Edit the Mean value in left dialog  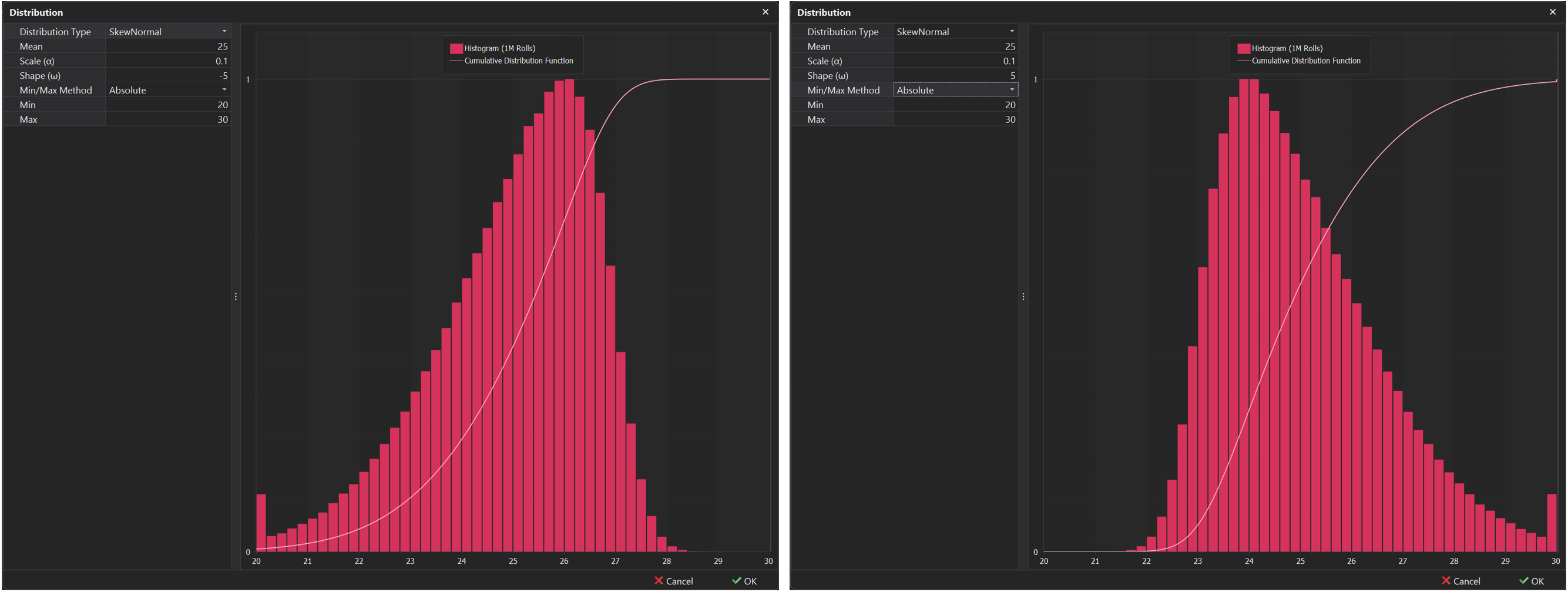pos(168,46)
